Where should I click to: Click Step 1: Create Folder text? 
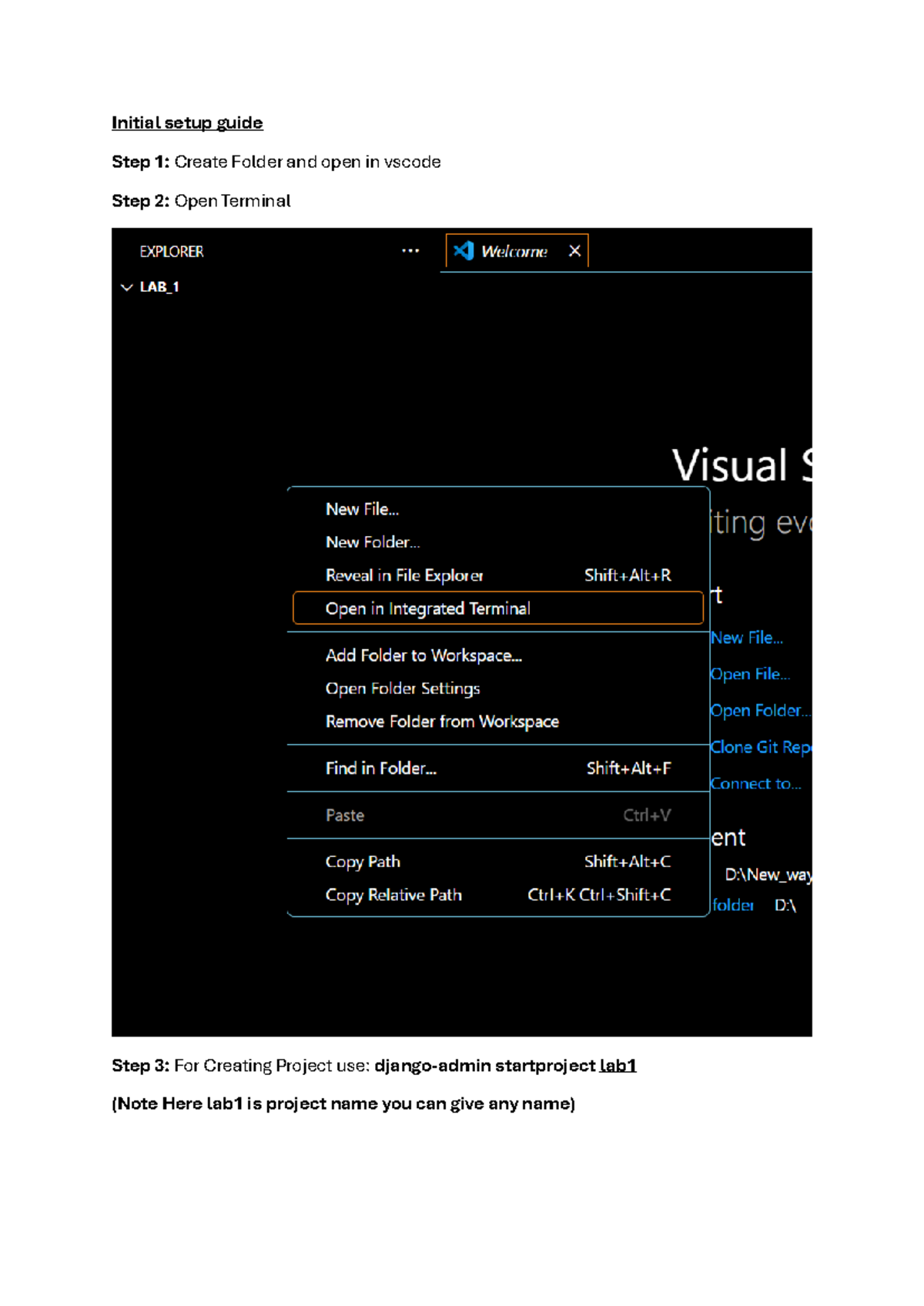(x=276, y=162)
